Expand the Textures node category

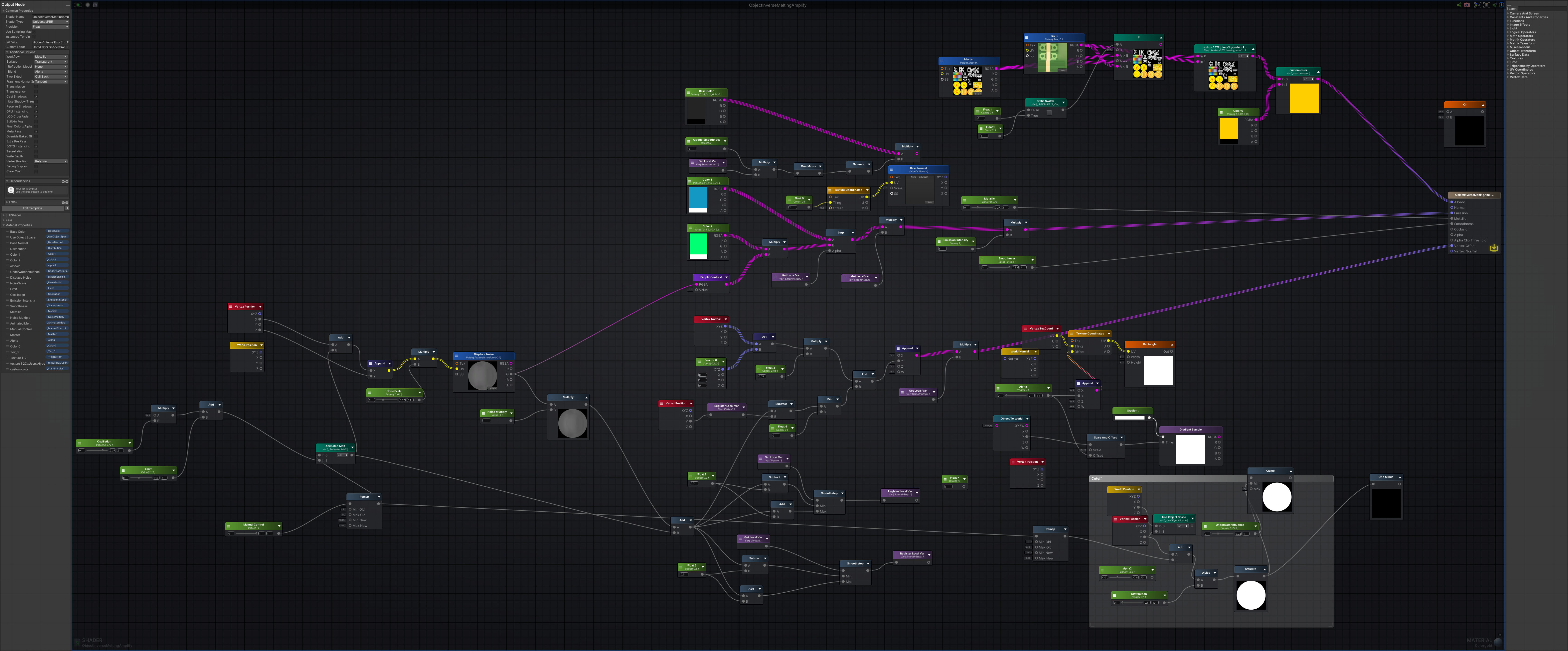(x=1516, y=58)
